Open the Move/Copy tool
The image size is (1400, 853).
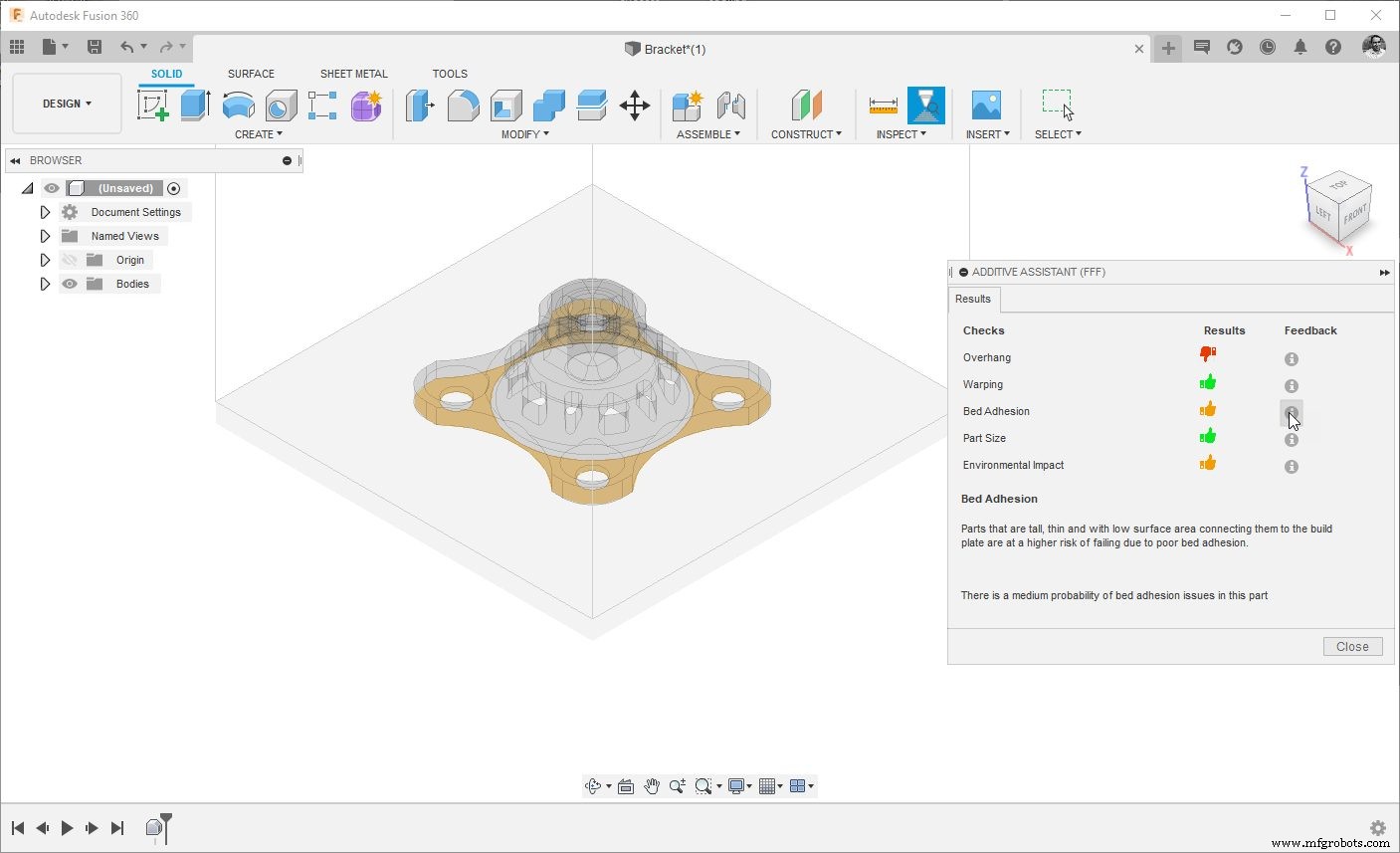pyautogui.click(x=635, y=105)
